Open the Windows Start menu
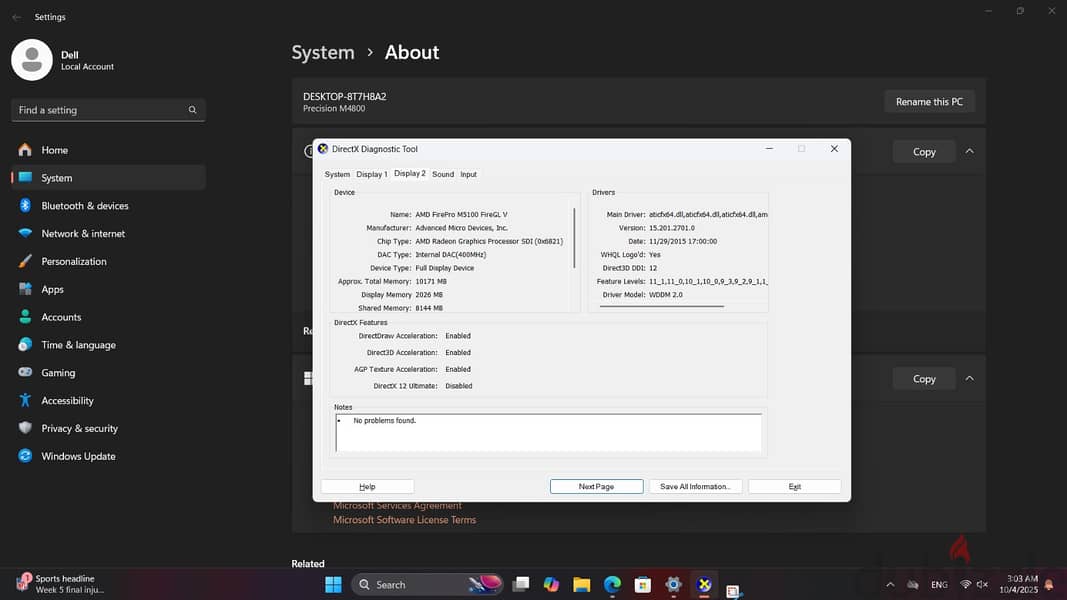This screenshot has width=1067, height=600. (x=333, y=584)
